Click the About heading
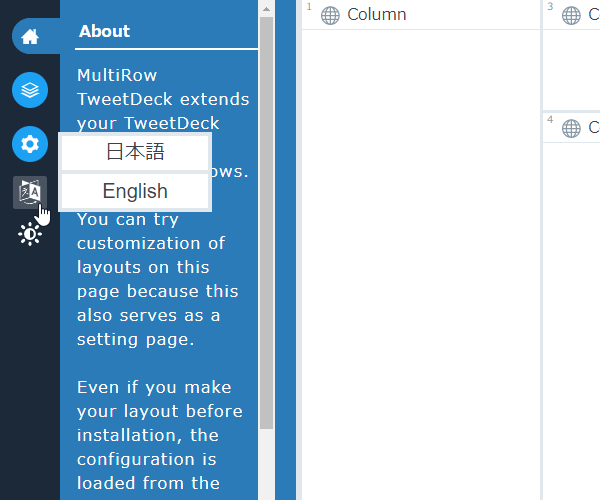This screenshot has height=500, width=600. [104, 31]
